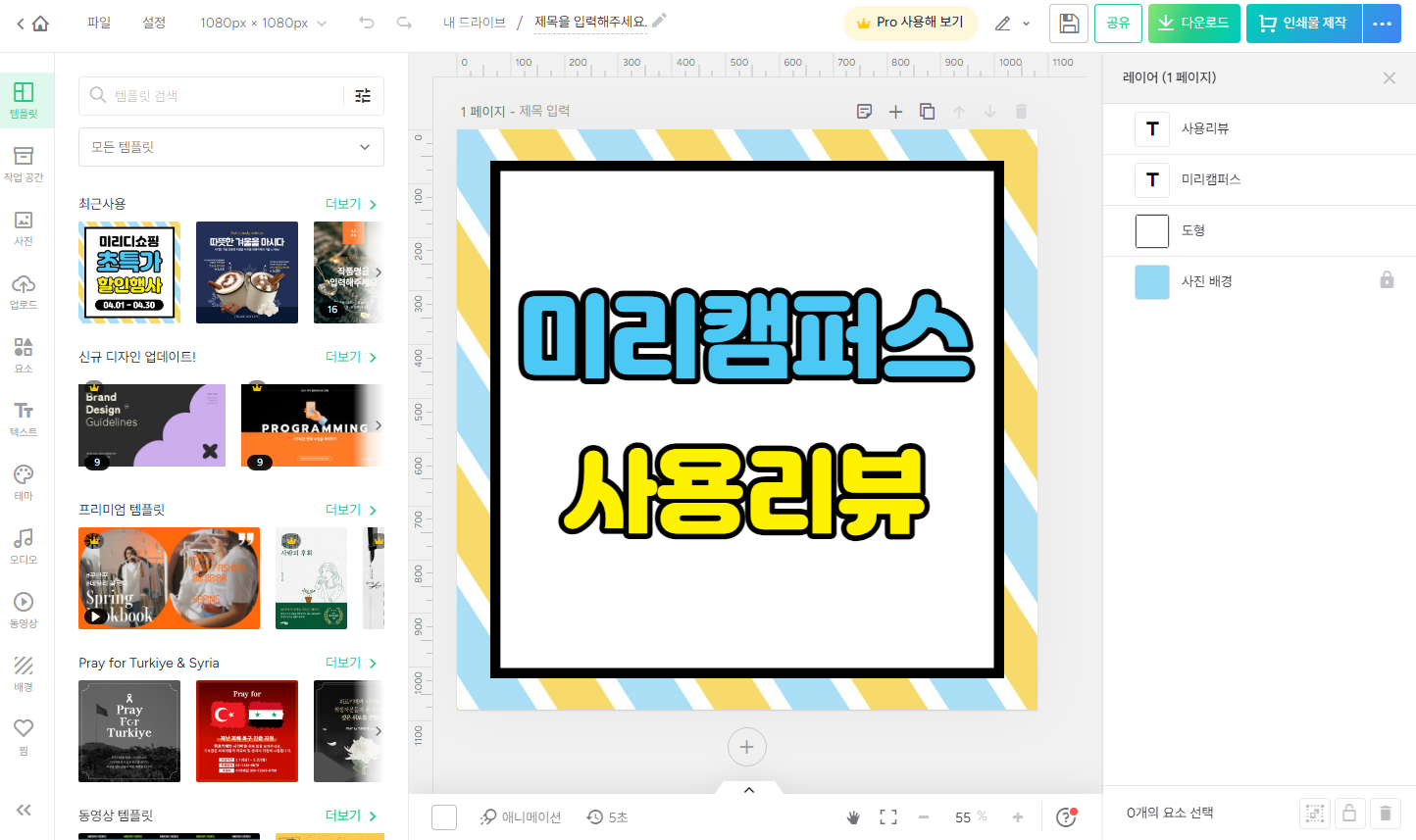This screenshot has height=840, width=1416.
Task: Select the yellow 사용리뷰 text on canvas
Action: click(x=745, y=492)
